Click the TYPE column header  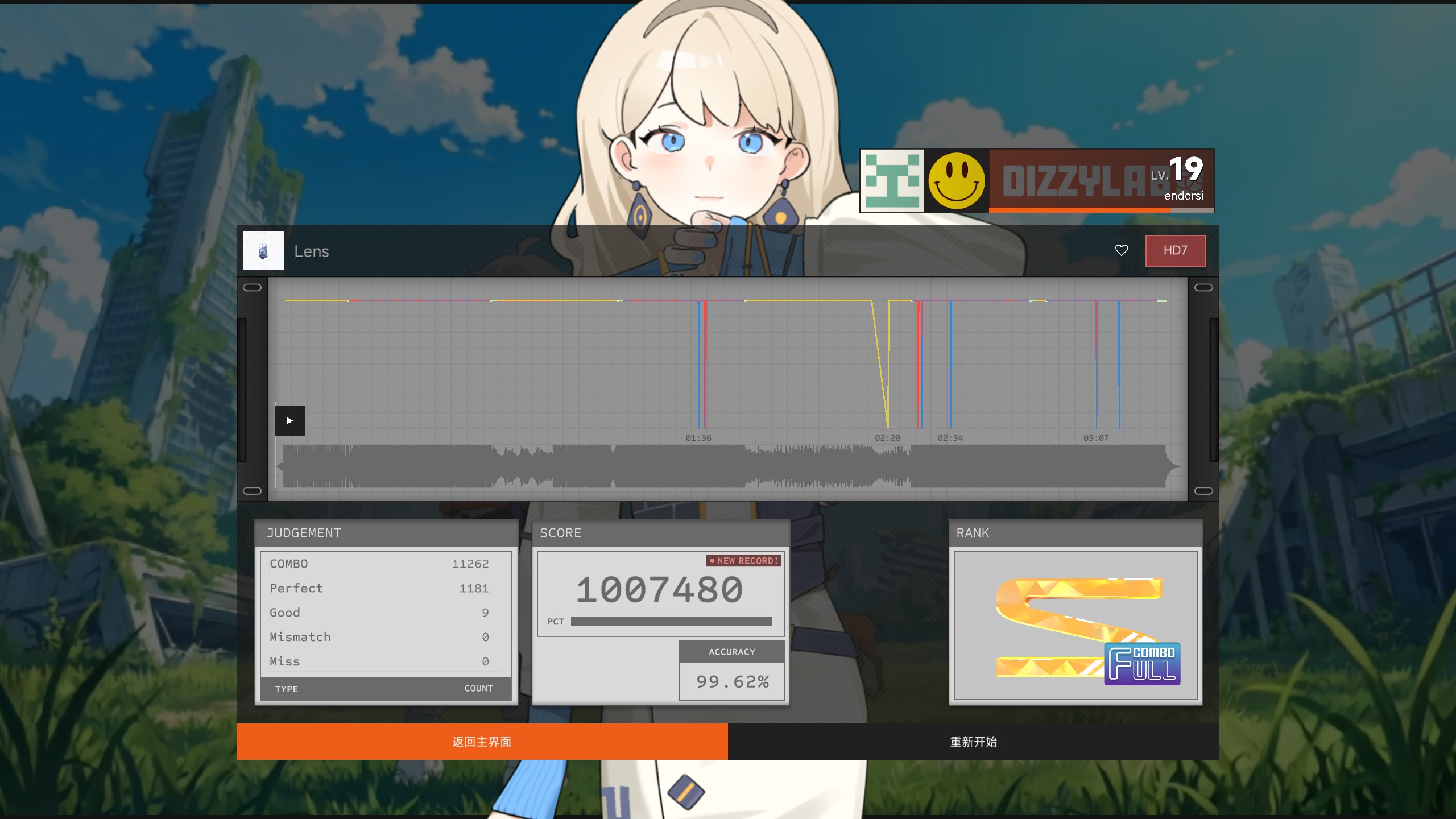tap(287, 689)
